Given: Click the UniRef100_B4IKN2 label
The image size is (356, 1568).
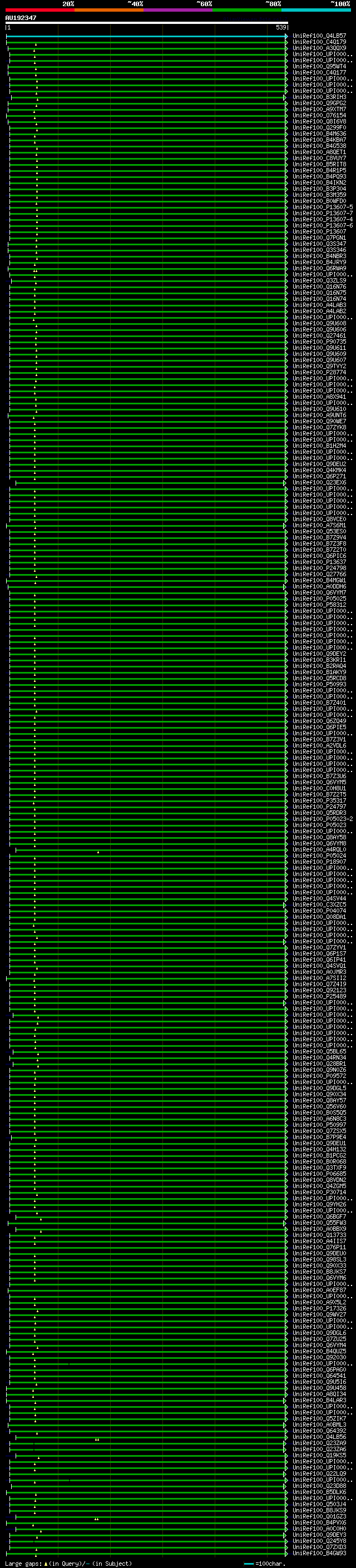Looking at the screenshot, I should tap(319, 182).
